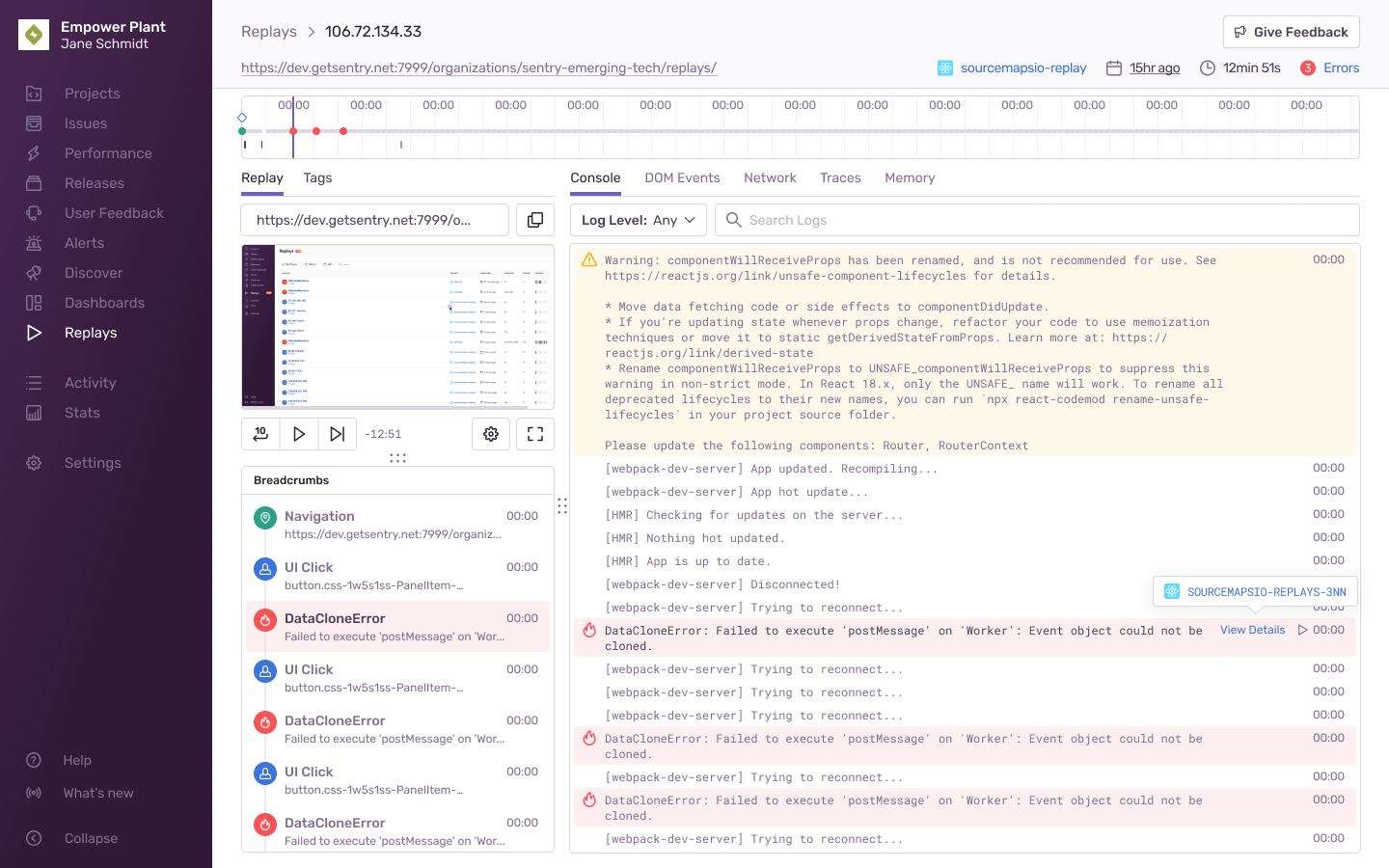
Task: Select Navigation breadcrumb entry
Action: point(397,525)
